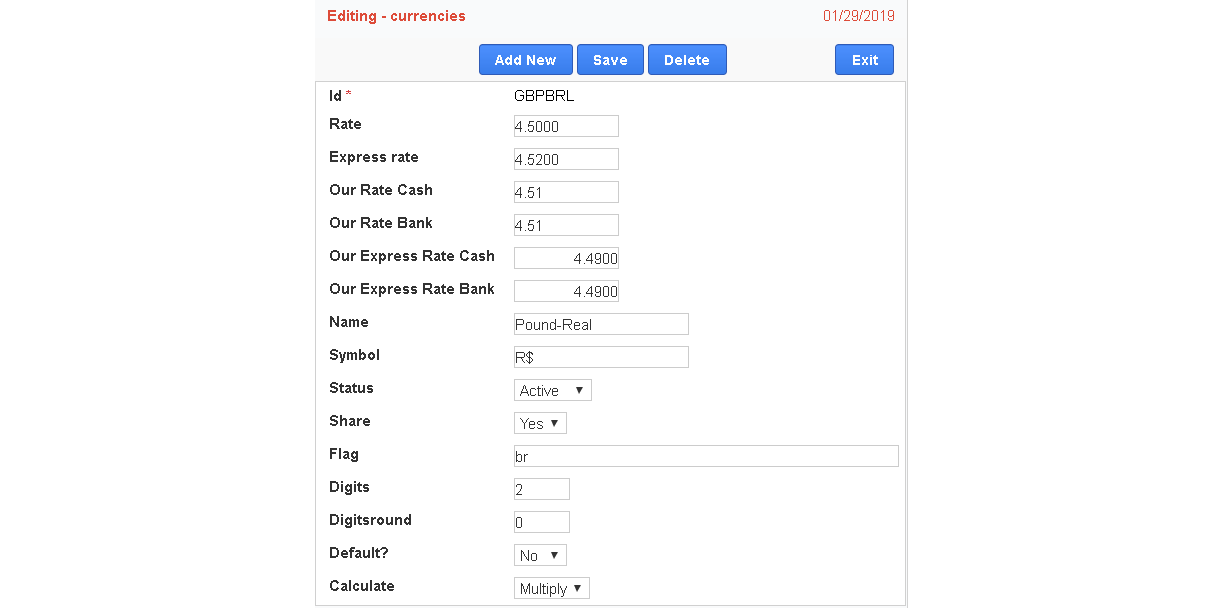The width and height of the screenshot is (1222, 608).
Task: Click the Delete button
Action: click(x=686, y=60)
